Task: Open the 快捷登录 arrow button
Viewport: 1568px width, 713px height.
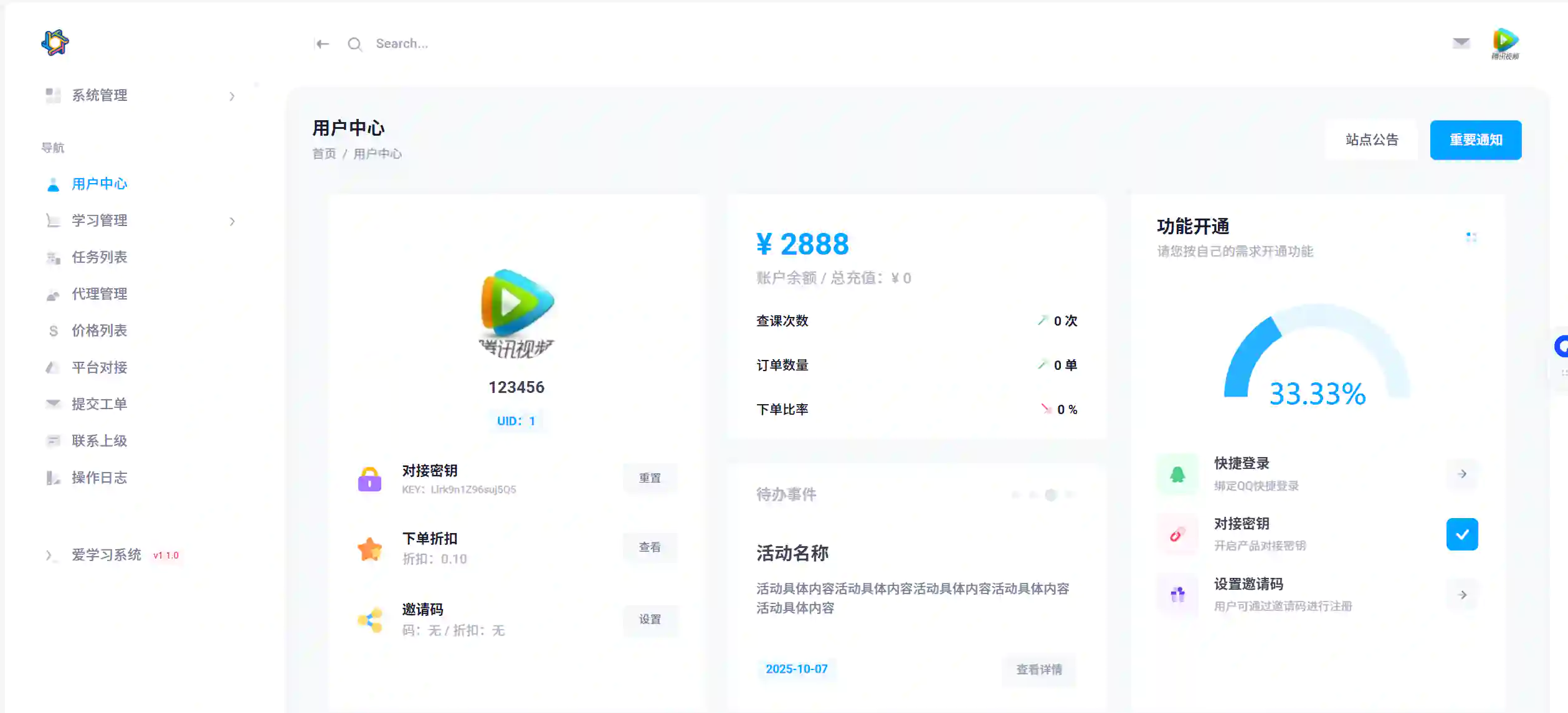Action: click(1461, 475)
